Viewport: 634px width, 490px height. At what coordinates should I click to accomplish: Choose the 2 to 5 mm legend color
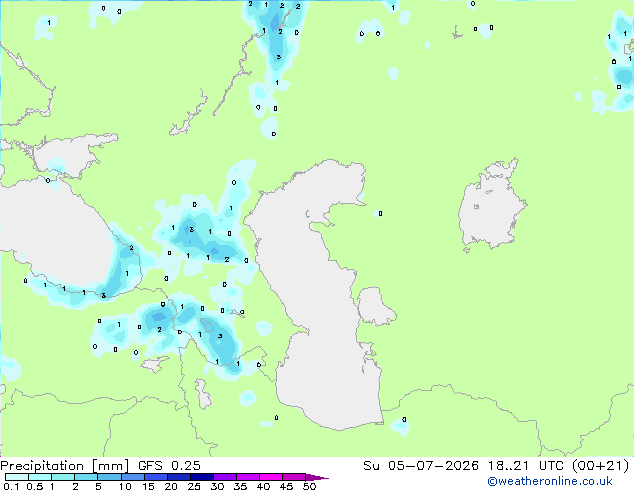(x=86, y=477)
